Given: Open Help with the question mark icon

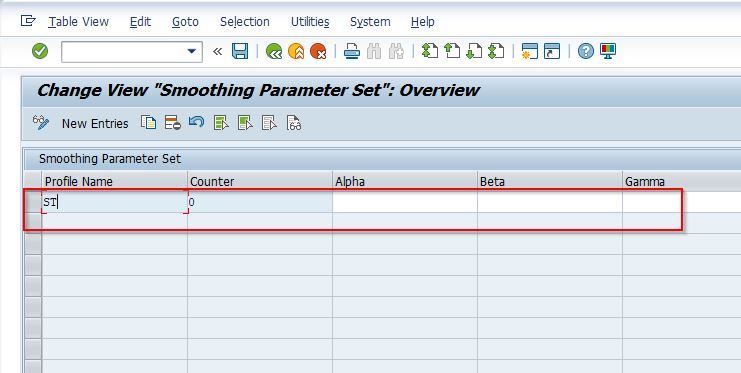Looking at the screenshot, I should pyautogui.click(x=586, y=51).
